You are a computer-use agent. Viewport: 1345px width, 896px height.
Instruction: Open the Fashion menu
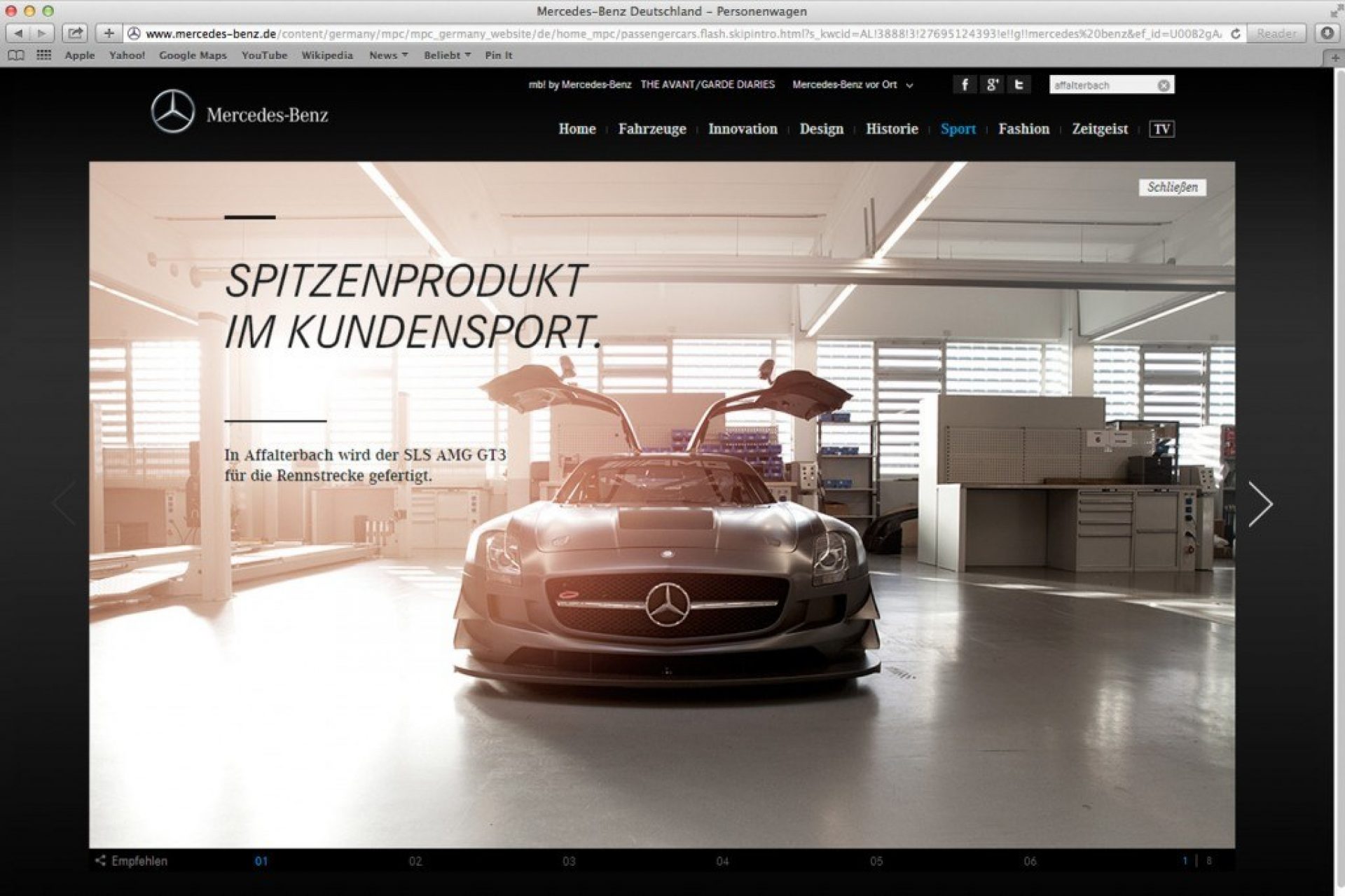click(1023, 129)
